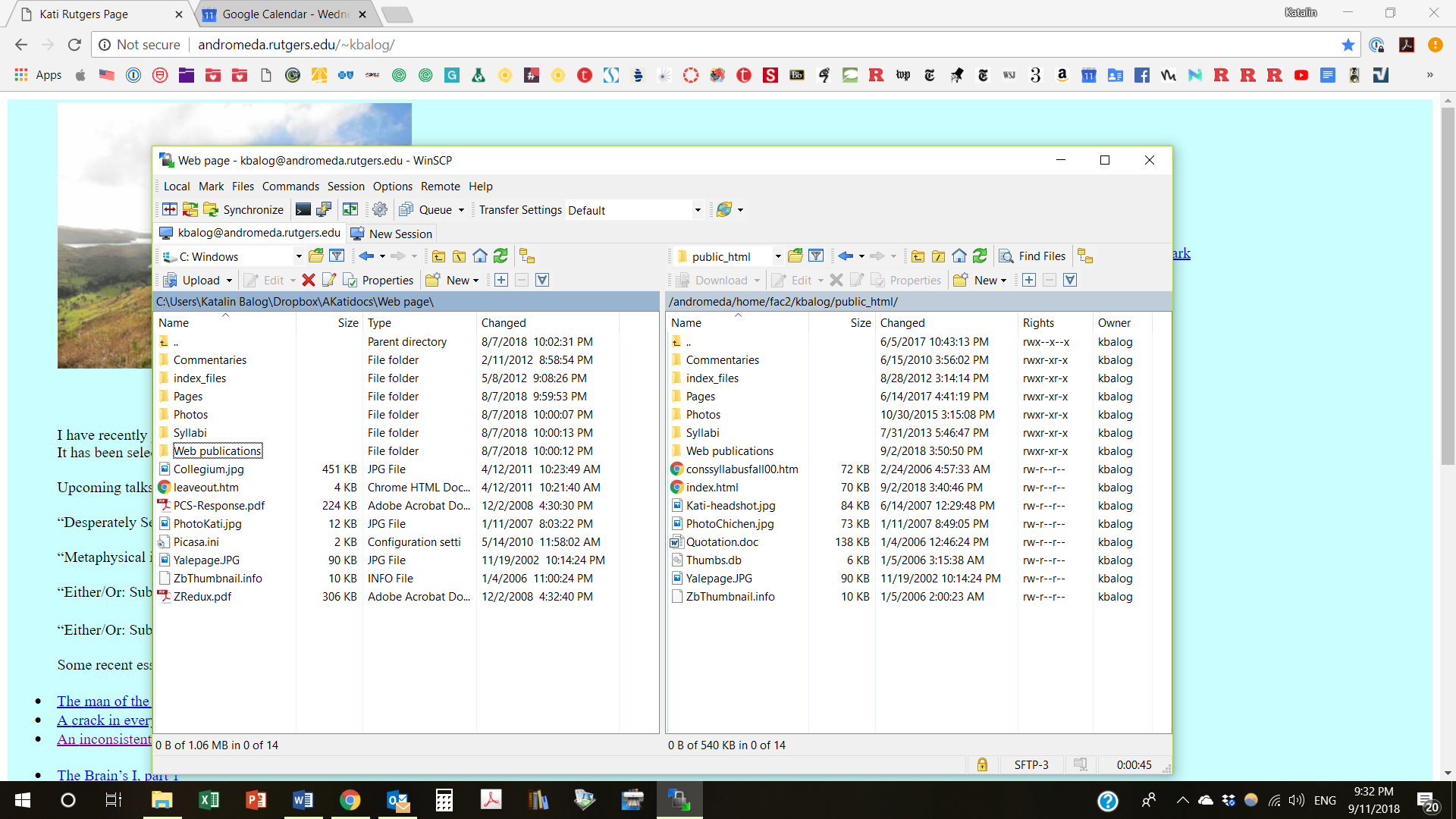Click the local home directory icon
This screenshot has width=1456, height=819.
pos(480,256)
